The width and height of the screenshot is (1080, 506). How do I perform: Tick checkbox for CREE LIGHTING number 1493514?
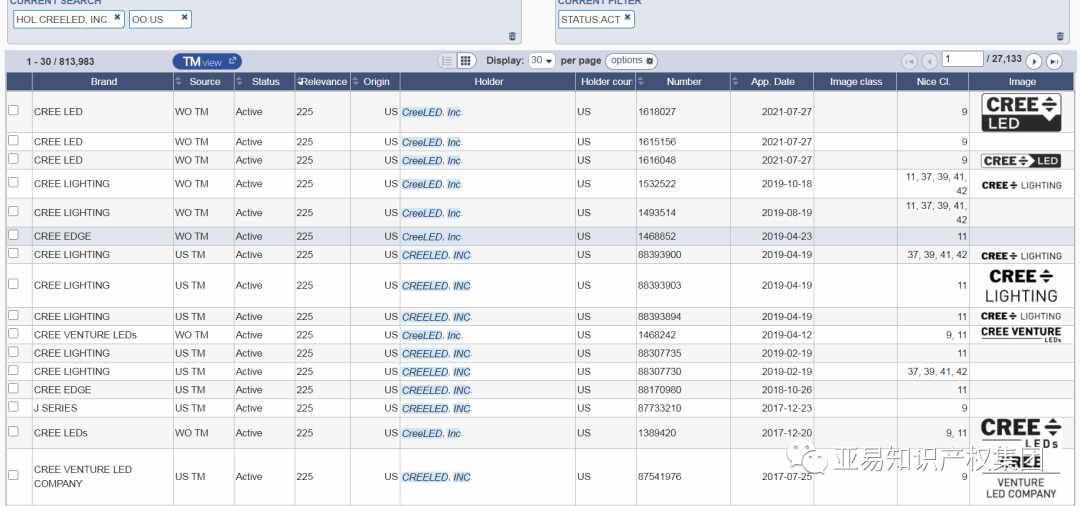click(13, 211)
